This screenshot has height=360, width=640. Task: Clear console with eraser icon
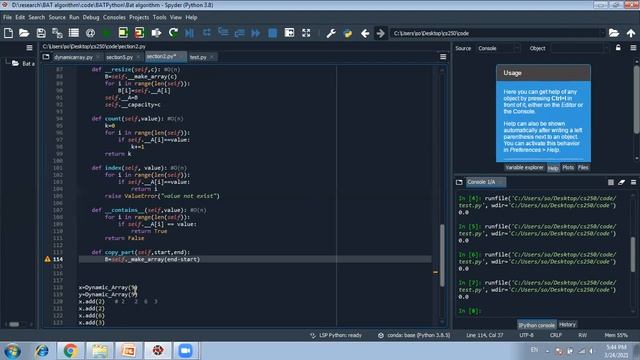622,182
